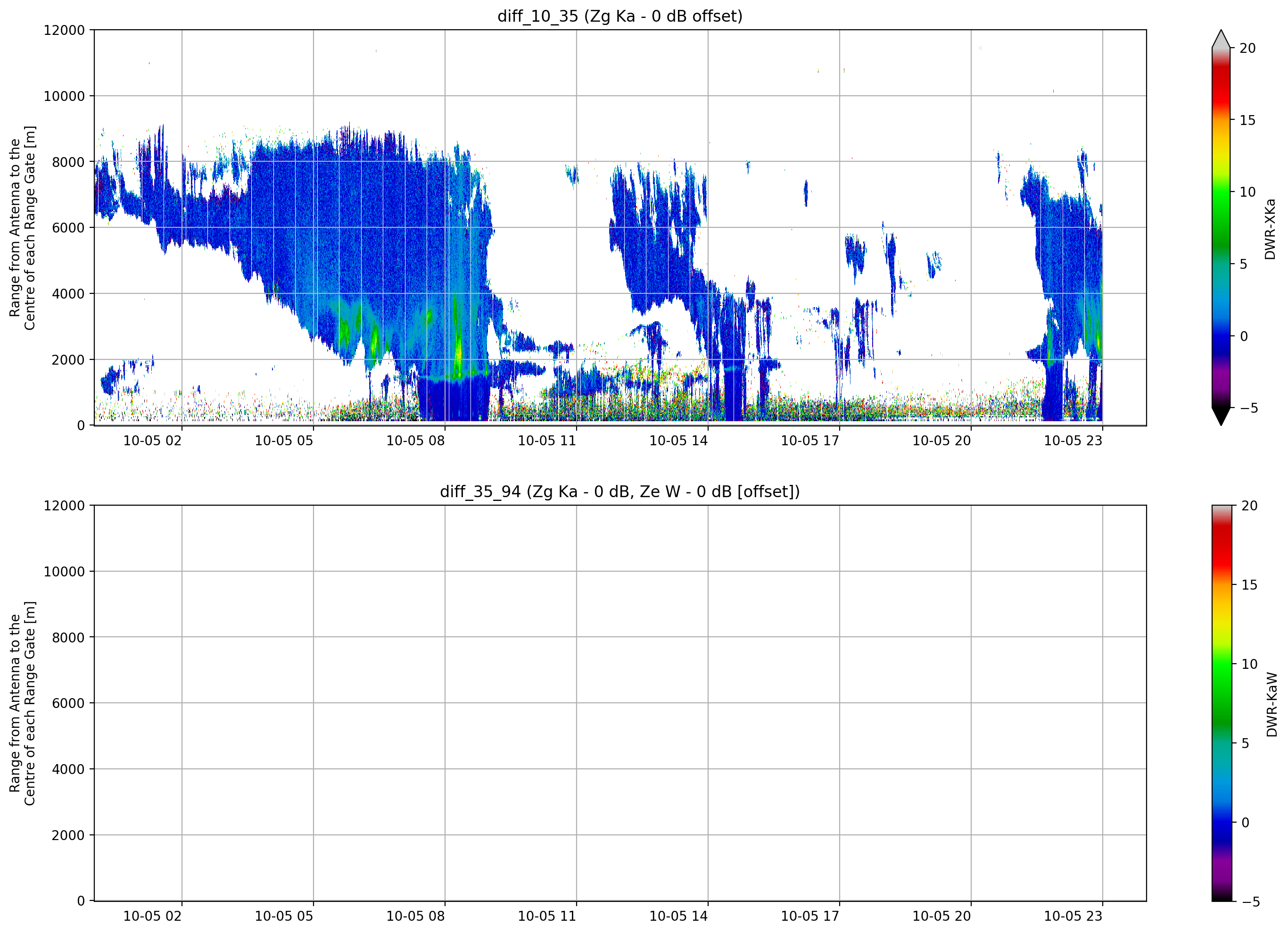Screen dimensions: 1288x933
Task: Select the DWR-XKa colorbar label
Action: point(1271,229)
